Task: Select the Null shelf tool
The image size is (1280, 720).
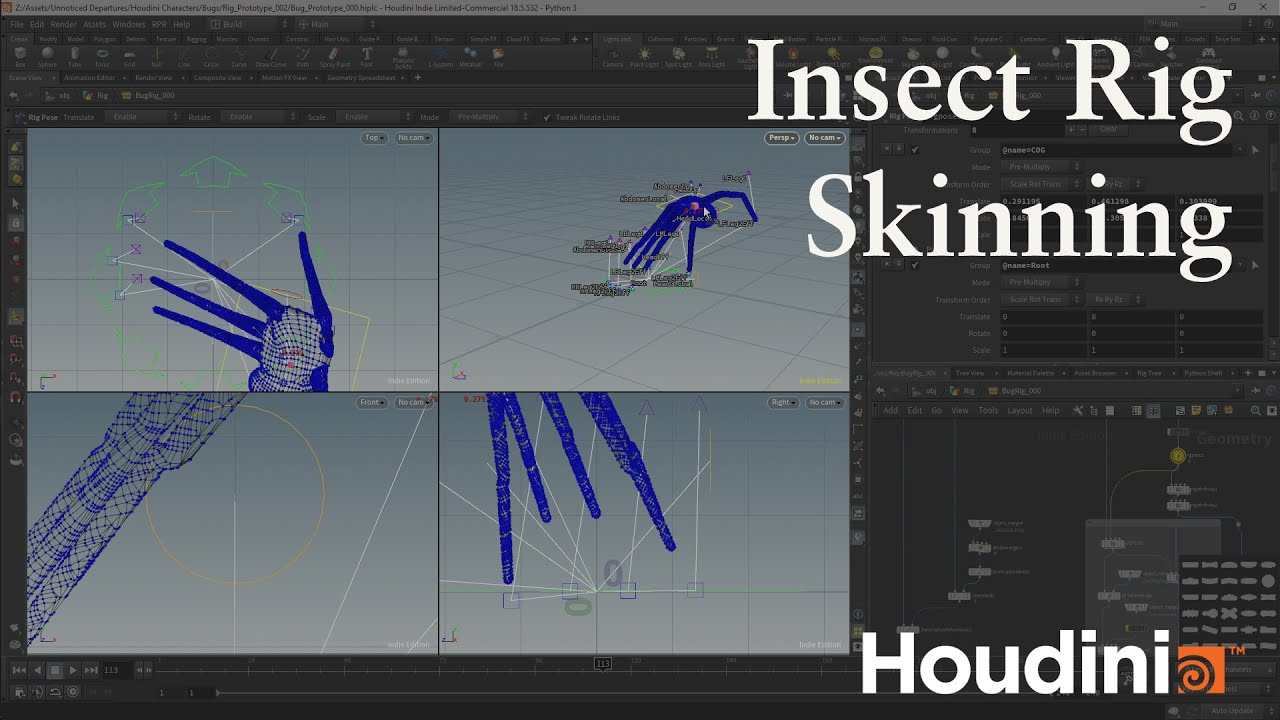Action: (x=156, y=56)
